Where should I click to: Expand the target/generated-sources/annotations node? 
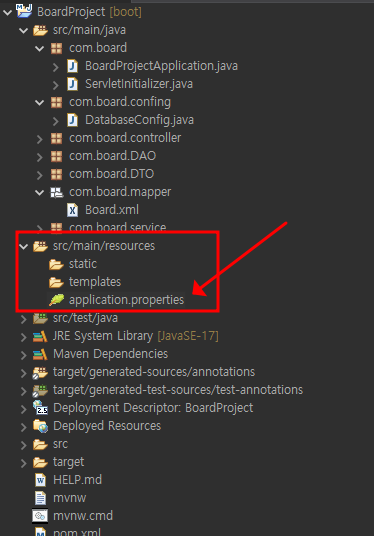(24, 373)
